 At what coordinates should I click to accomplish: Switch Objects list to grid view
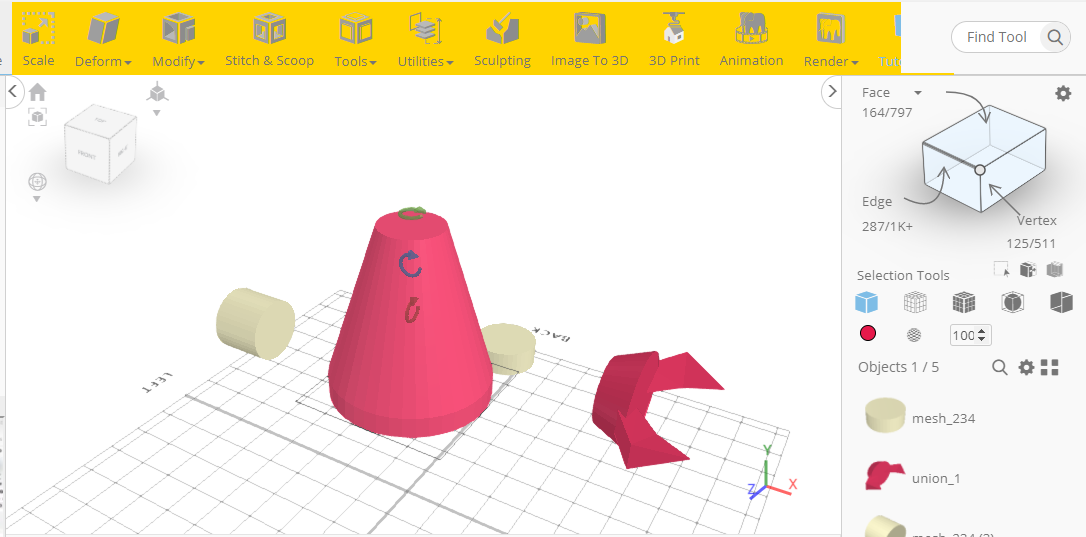pyautogui.click(x=1050, y=367)
